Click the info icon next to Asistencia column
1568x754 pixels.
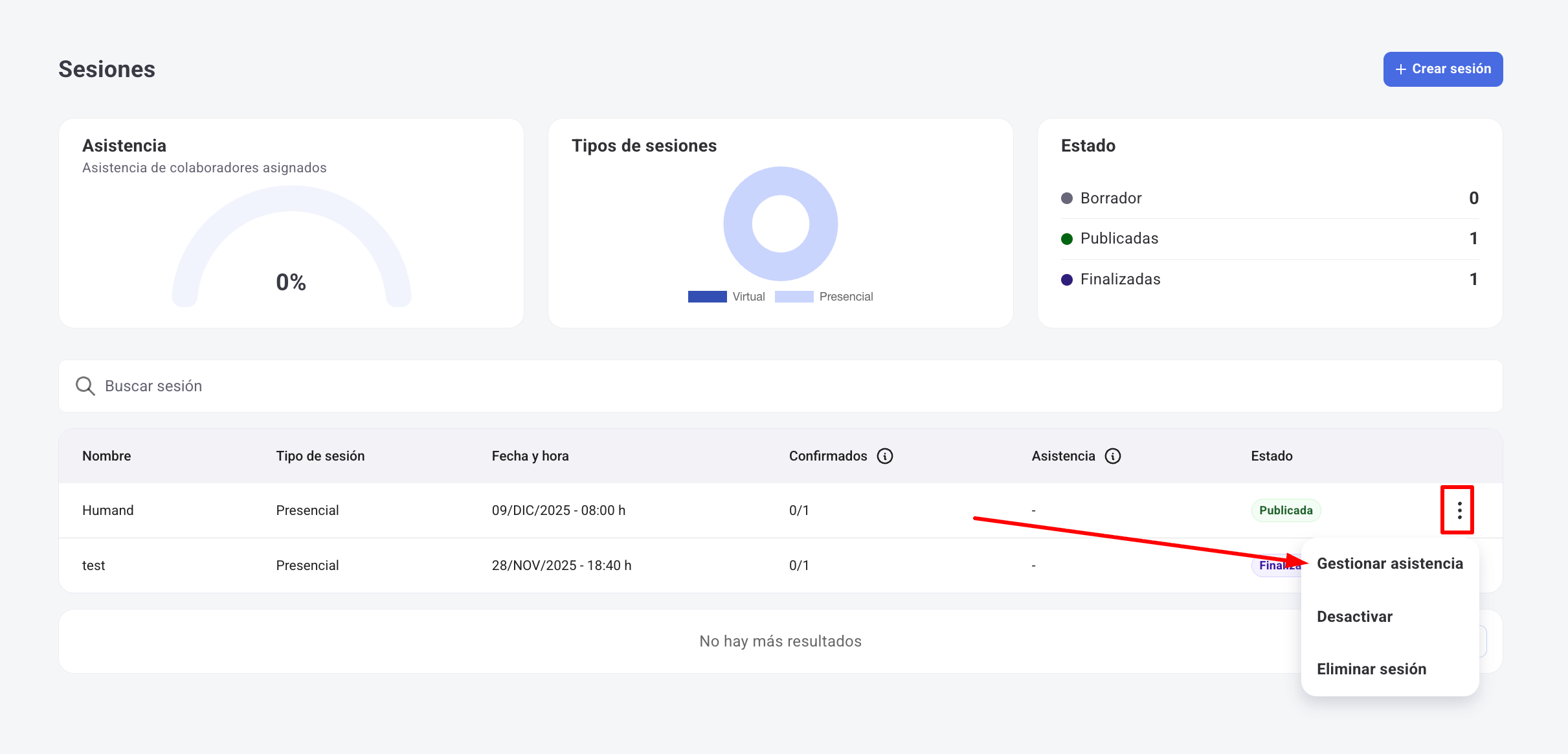tap(1112, 456)
